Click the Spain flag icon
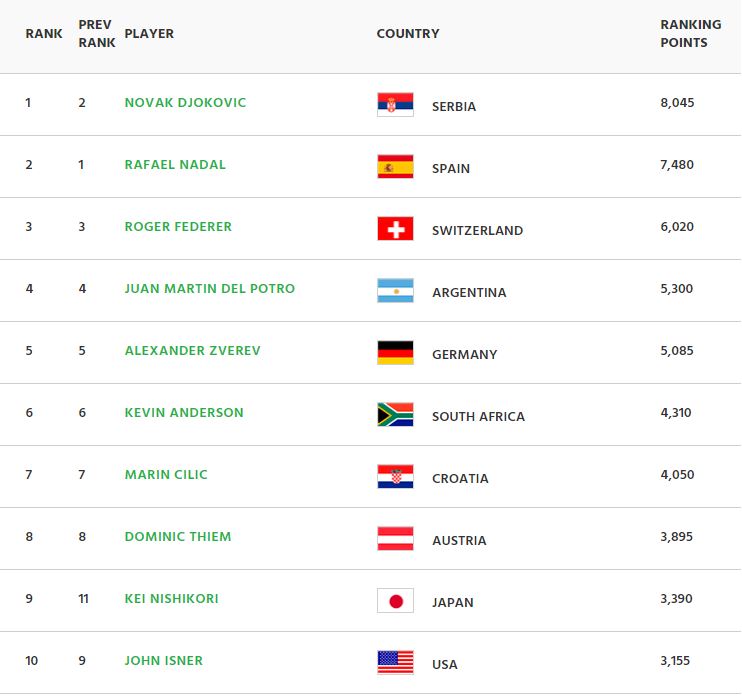Viewport: 742px width, 697px height. pyautogui.click(x=395, y=167)
